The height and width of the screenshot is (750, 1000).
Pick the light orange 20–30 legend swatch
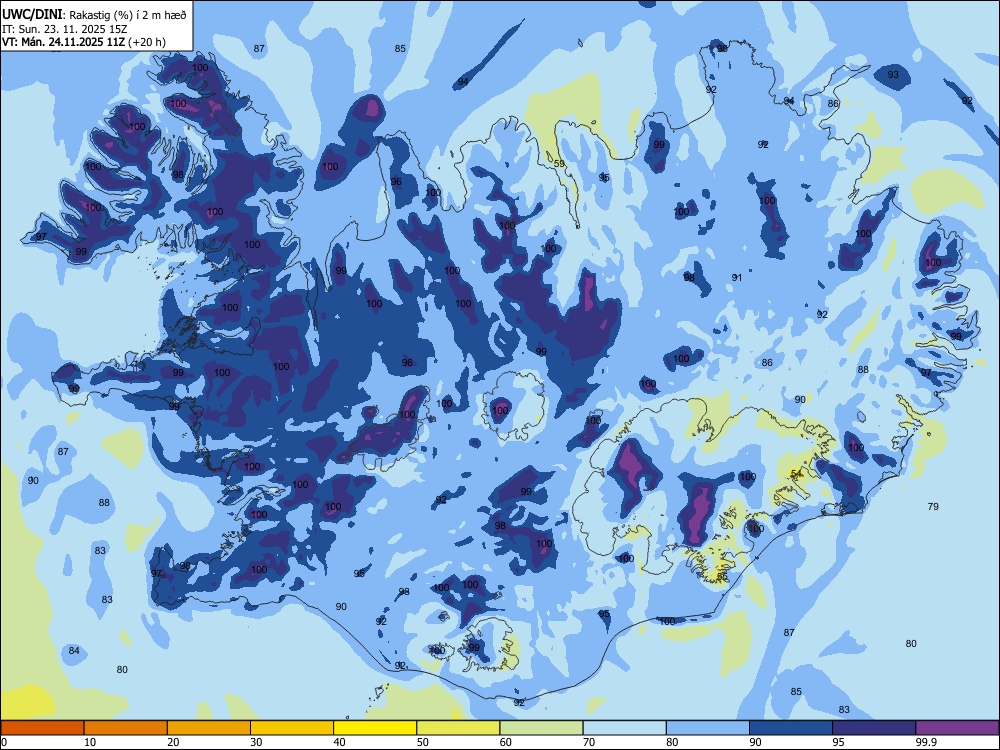point(209,728)
